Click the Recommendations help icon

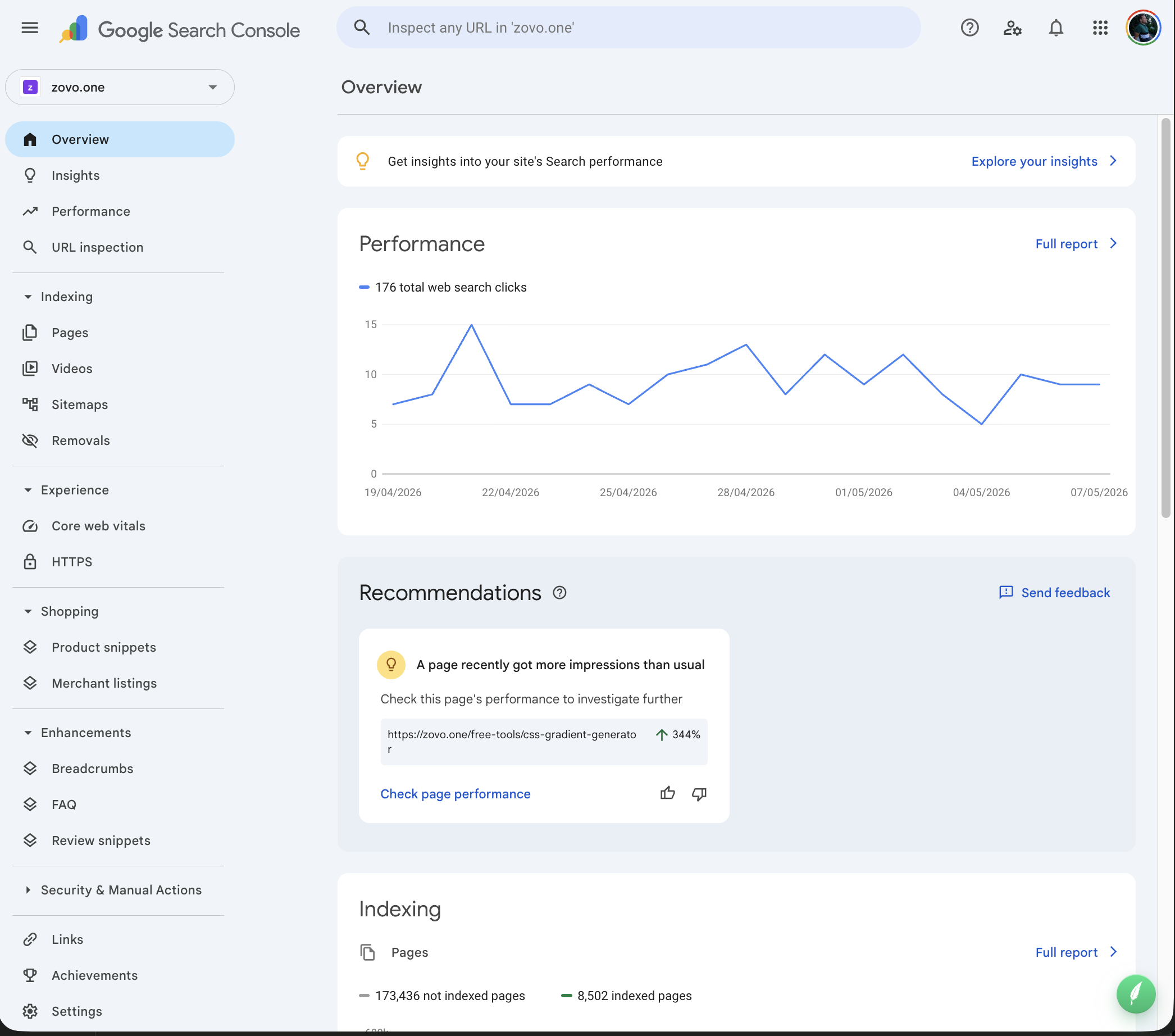559,593
